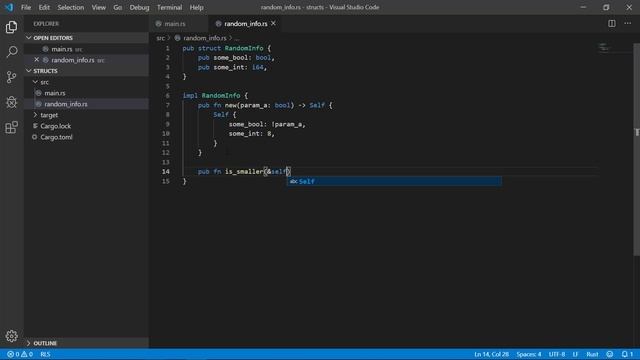Click the RLS status bar item
The image size is (640, 360).
pos(45,354)
